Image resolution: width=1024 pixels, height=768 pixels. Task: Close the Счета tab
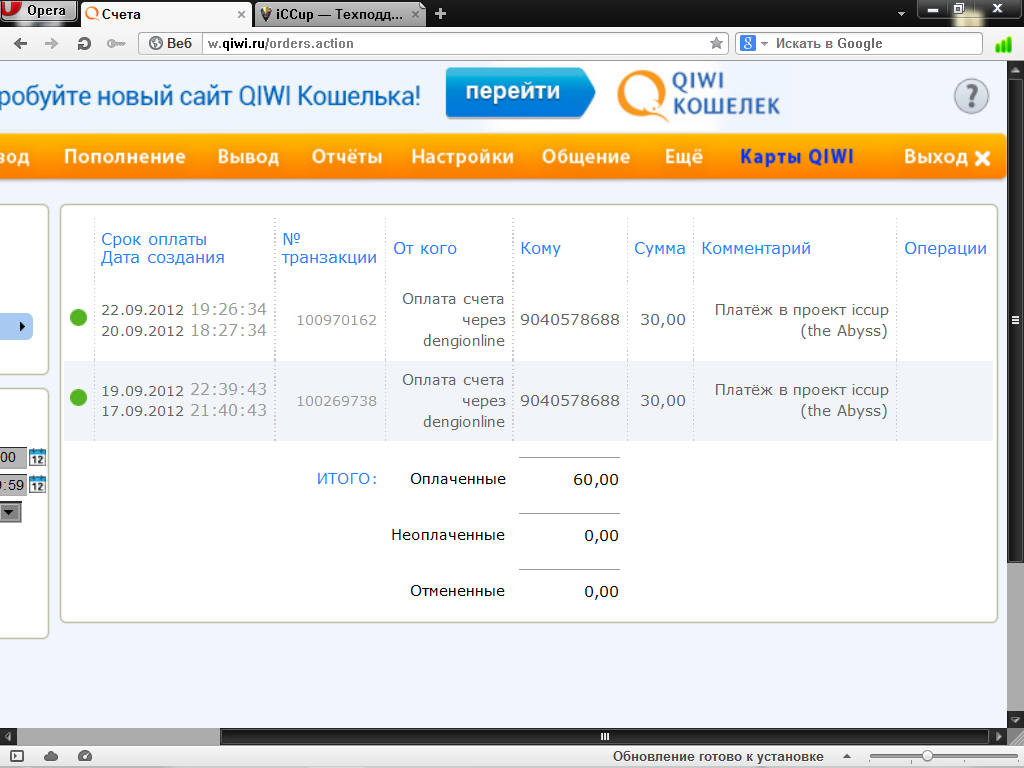241,14
